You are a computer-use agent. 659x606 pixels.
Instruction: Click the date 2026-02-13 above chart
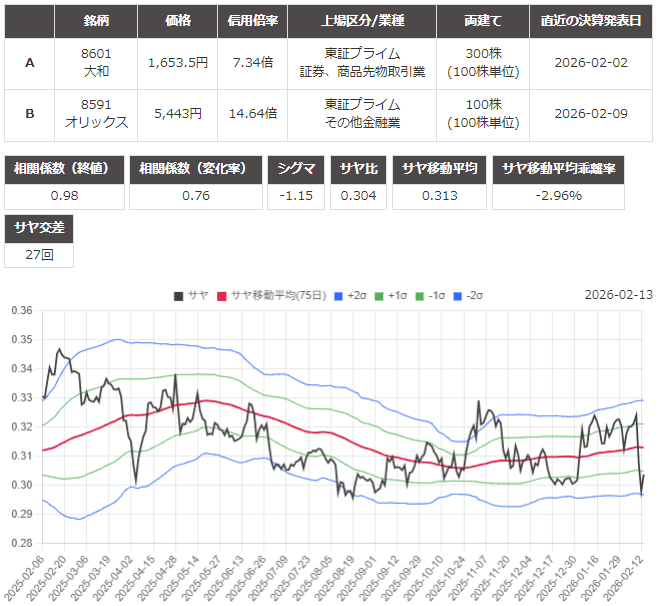pyautogui.click(x=618, y=295)
